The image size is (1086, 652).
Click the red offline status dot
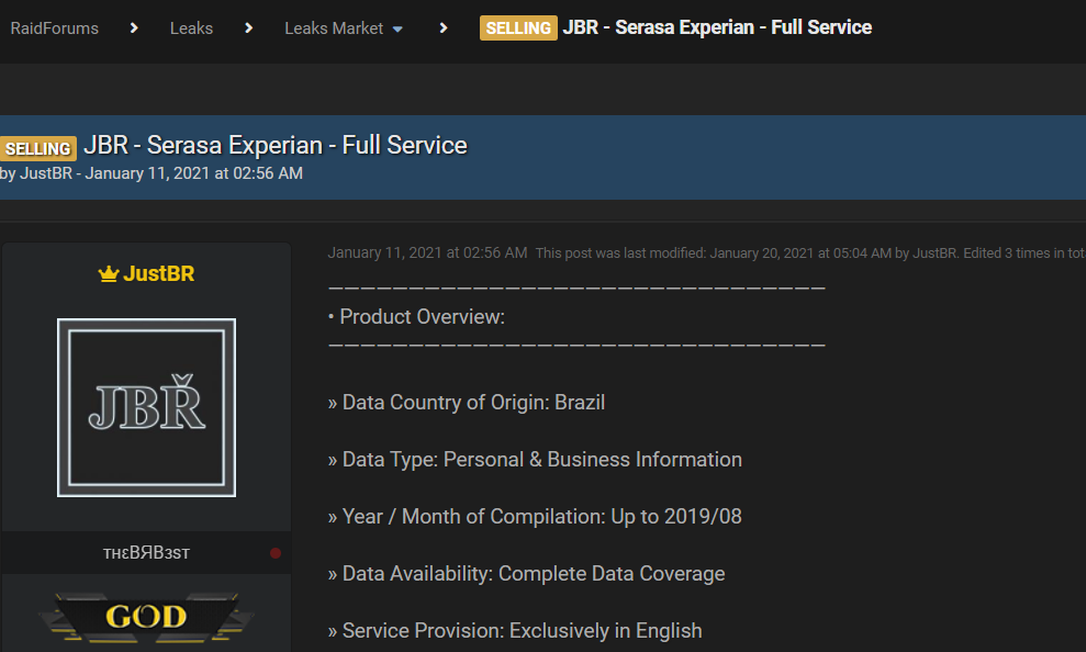(275, 553)
